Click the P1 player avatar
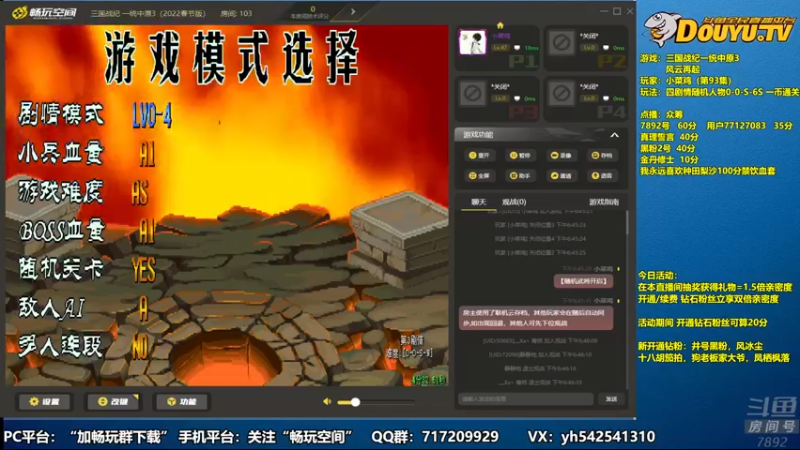800x450 pixels. pyautogui.click(x=472, y=42)
